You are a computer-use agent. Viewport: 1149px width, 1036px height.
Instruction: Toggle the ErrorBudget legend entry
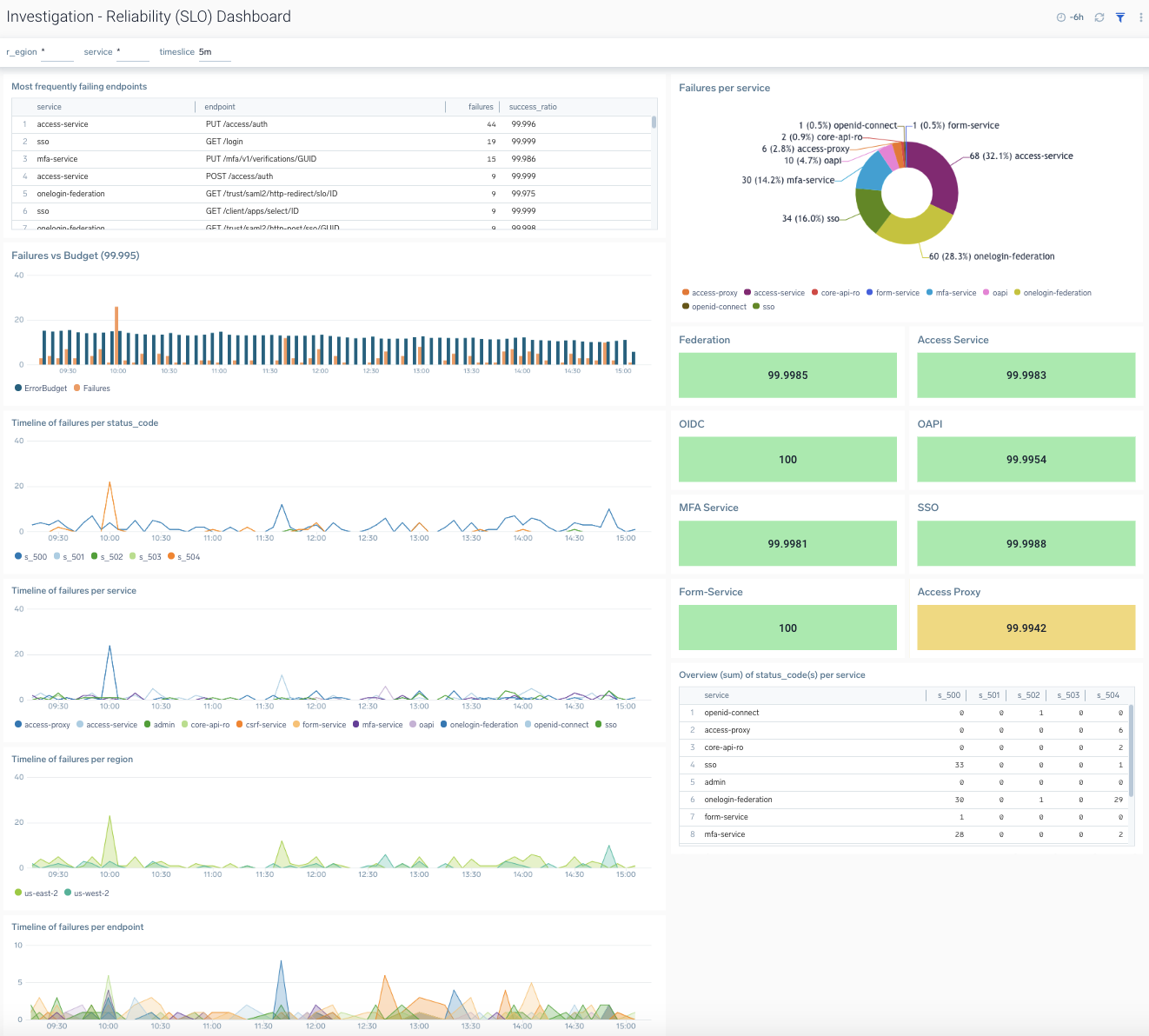pos(40,388)
